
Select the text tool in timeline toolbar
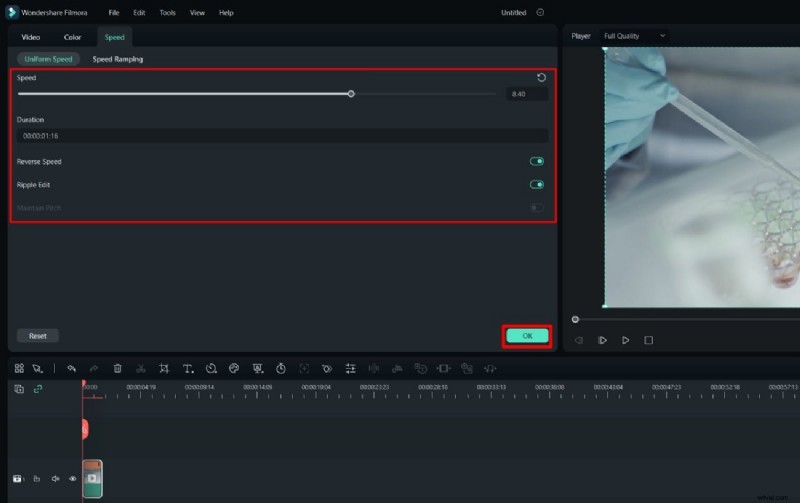click(187, 368)
